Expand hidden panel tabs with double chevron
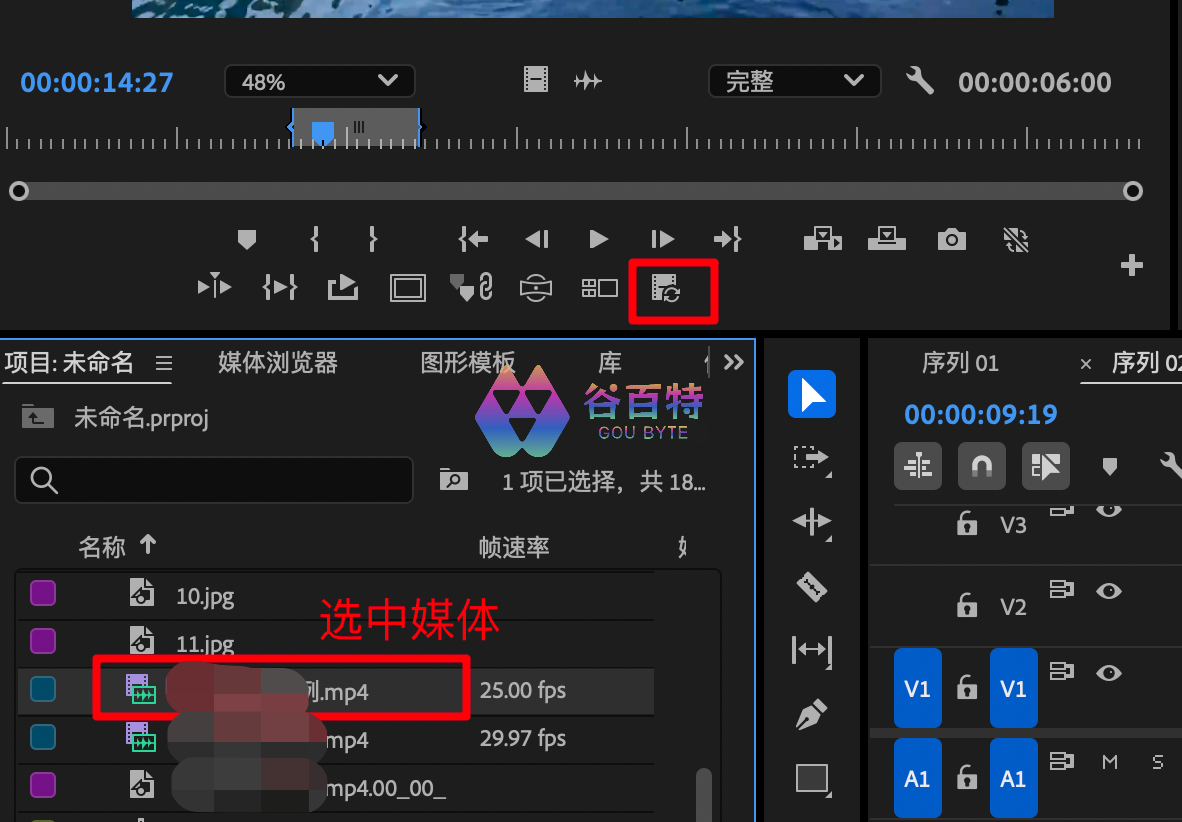Screen dimensions: 1182x822 (x=734, y=362)
